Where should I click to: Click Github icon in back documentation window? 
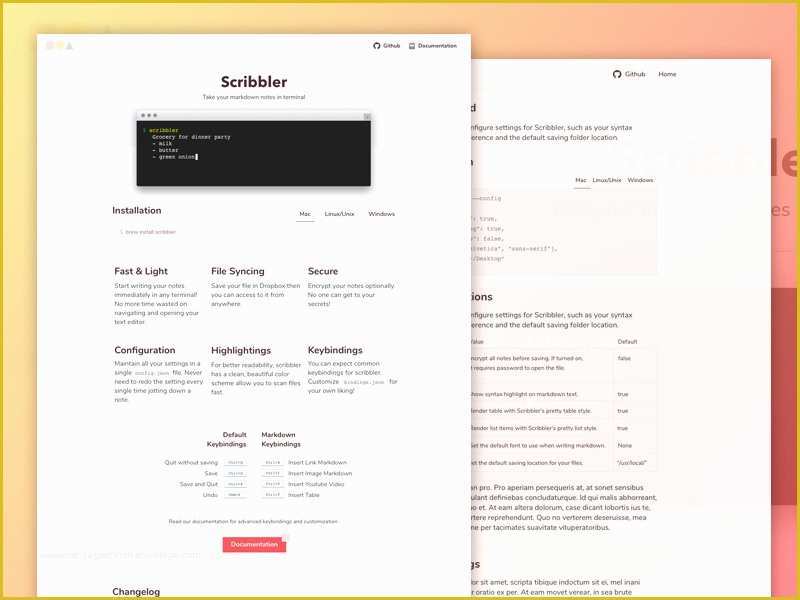point(617,74)
